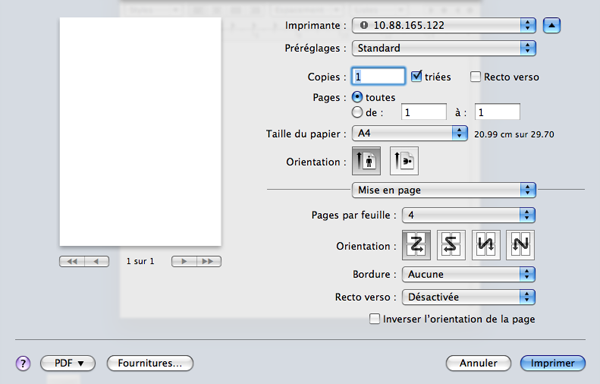Go to next preview page arrow

coord(184,261)
